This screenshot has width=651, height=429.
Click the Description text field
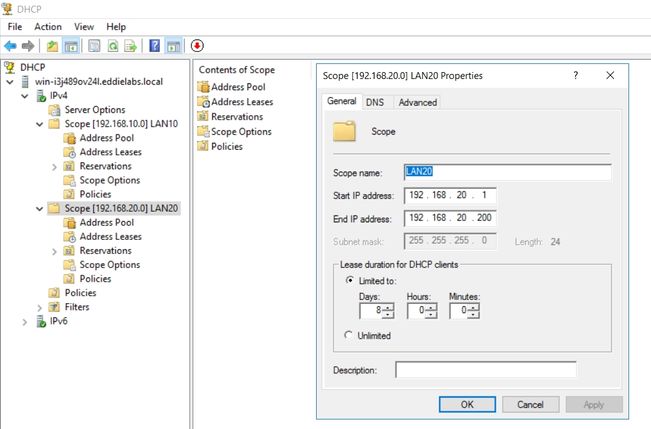click(x=486, y=370)
